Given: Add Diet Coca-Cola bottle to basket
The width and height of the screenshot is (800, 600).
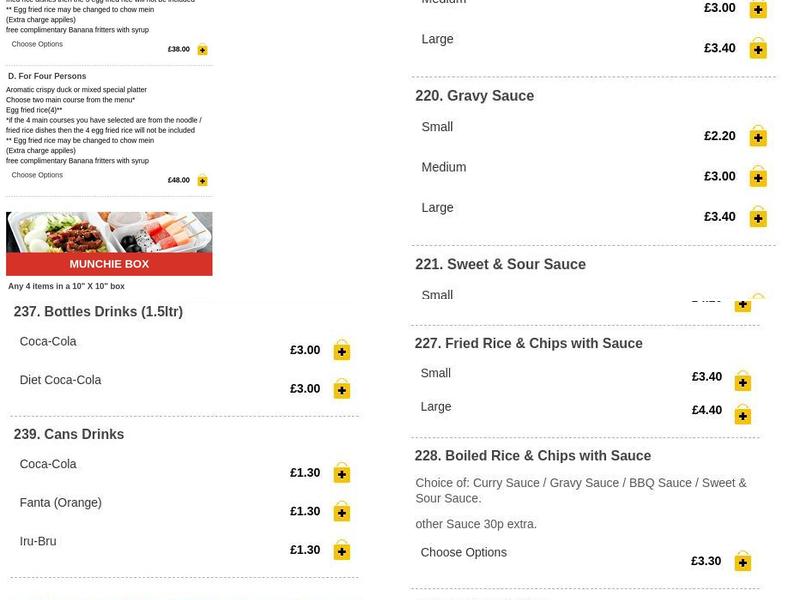Looking at the screenshot, I should (x=342, y=389).
